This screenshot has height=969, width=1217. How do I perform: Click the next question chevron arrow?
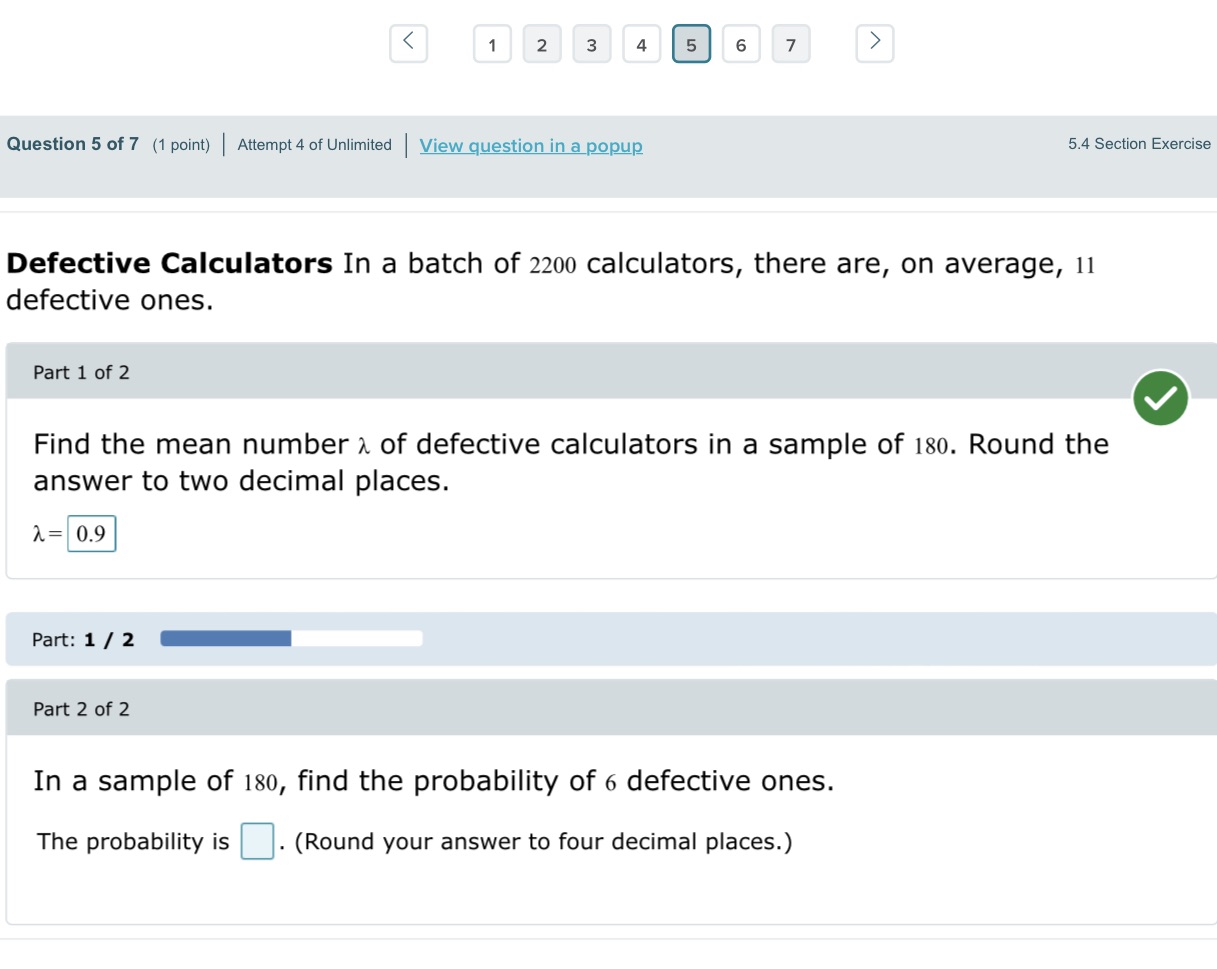pyautogui.click(x=874, y=43)
